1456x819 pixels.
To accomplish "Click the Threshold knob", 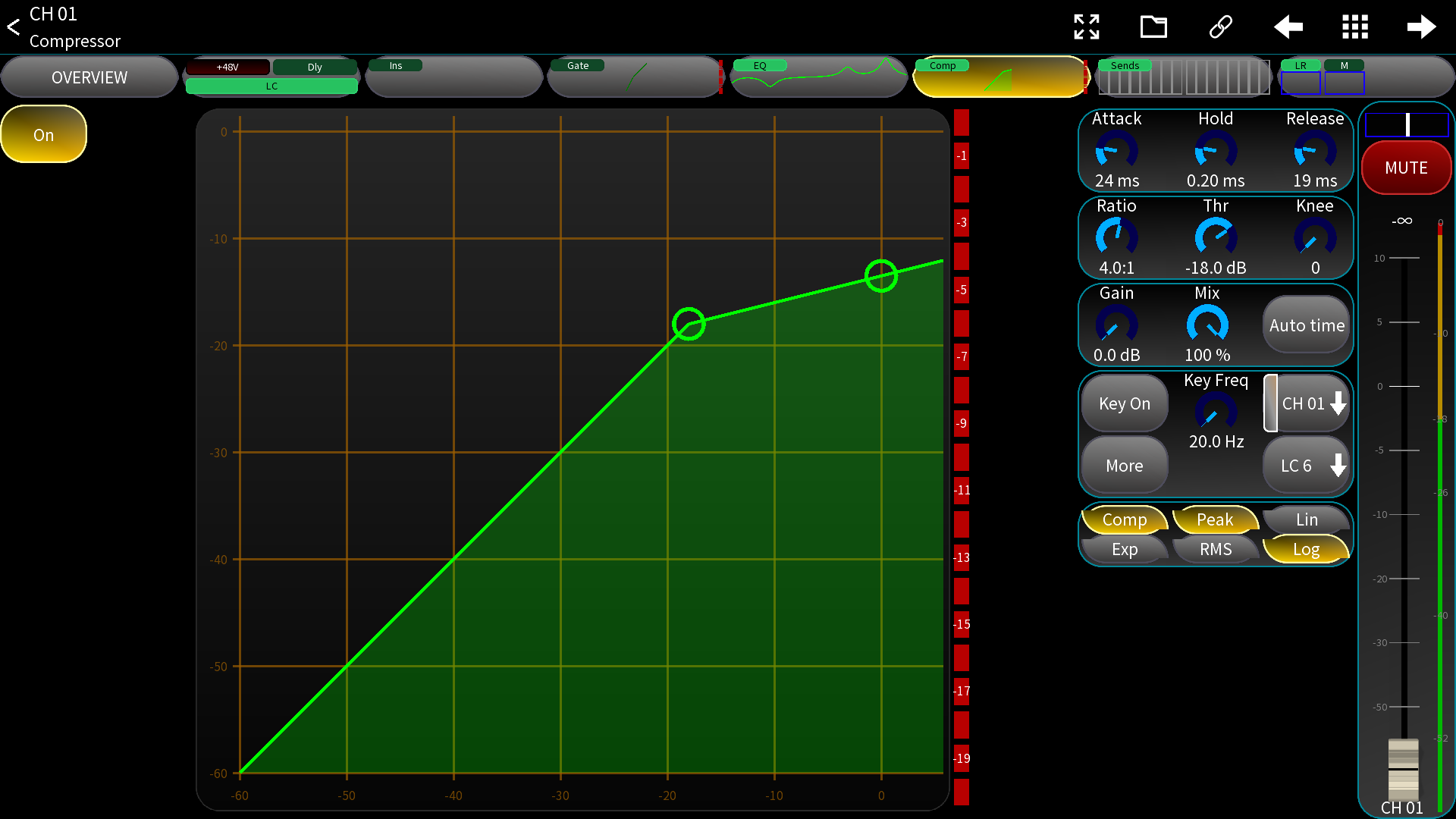I will (x=1215, y=237).
